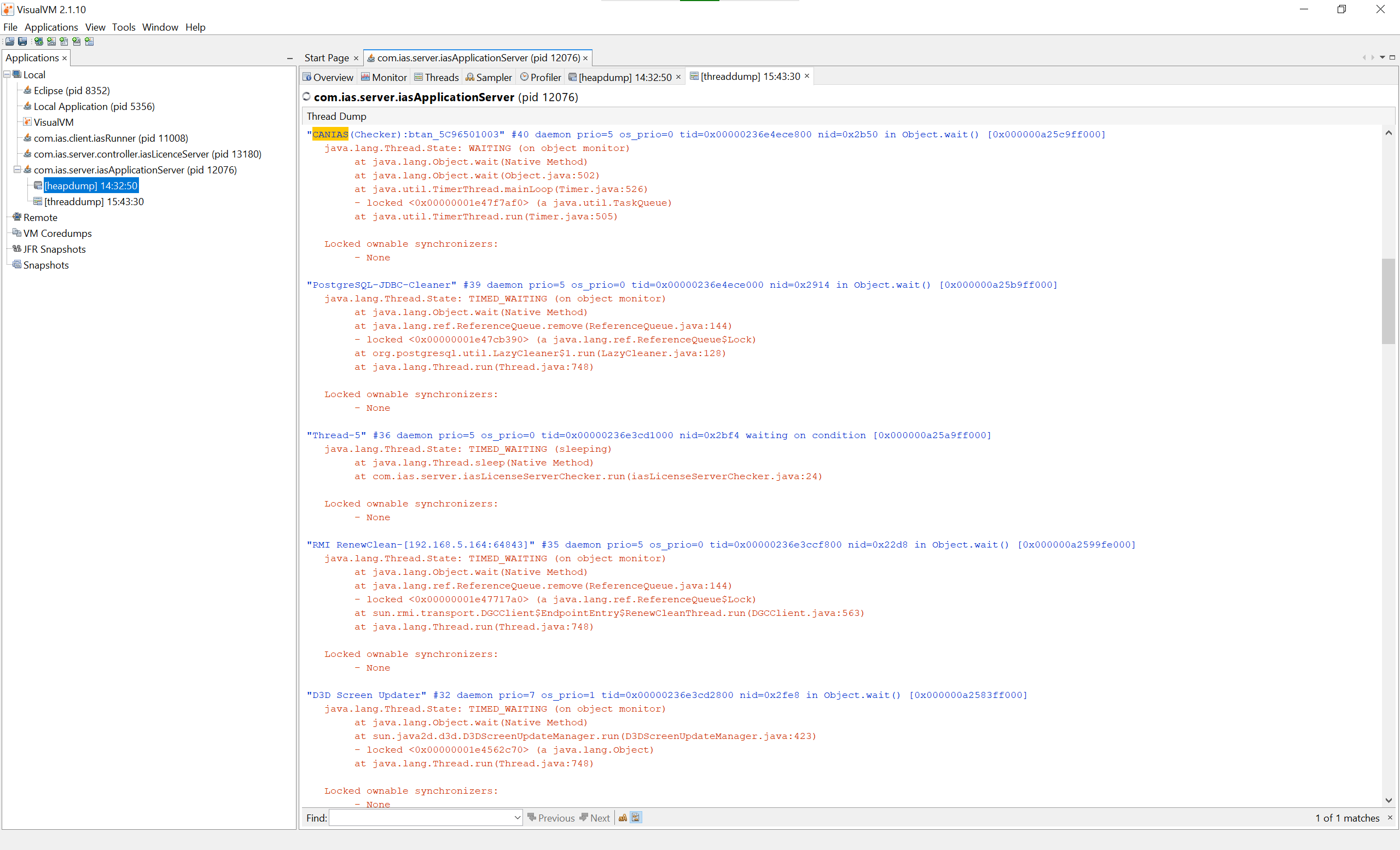The image size is (1400, 850).
Task: Close the iasApplicationServer (pid 12076) document tab
Action: pyautogui.click(x=585, y=59)
